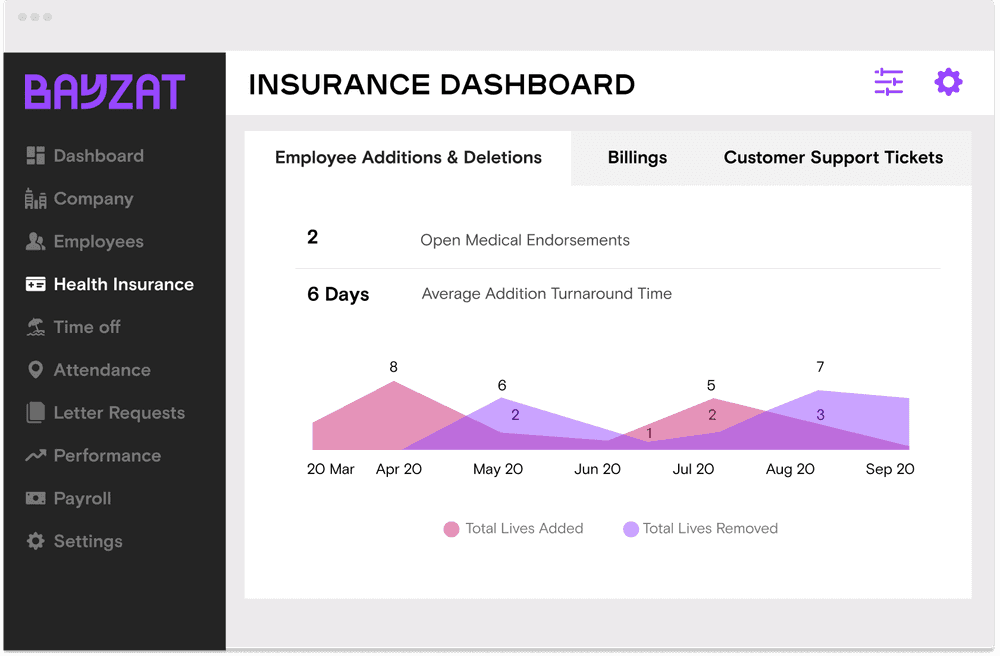
Task: Click the Bayzat logo
Action: pos(105,91)
